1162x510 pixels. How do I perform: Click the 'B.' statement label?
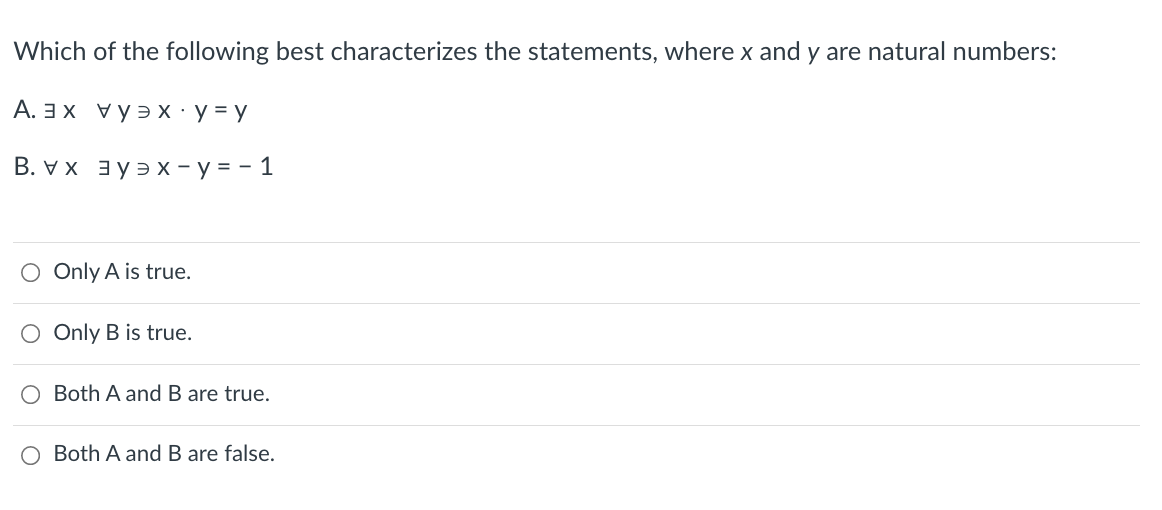click(24, 167)
